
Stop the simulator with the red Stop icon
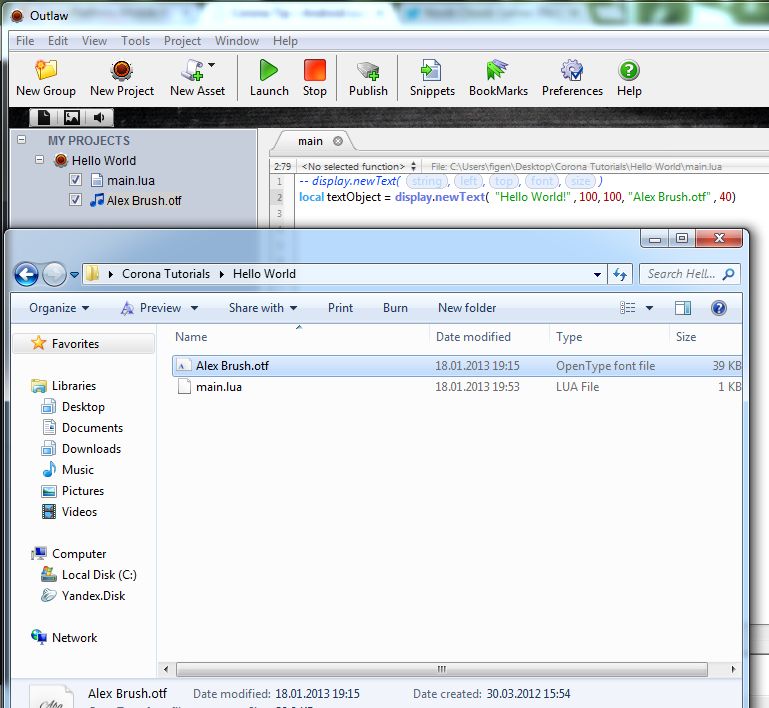pyautogui.click(x=314, y=70)
